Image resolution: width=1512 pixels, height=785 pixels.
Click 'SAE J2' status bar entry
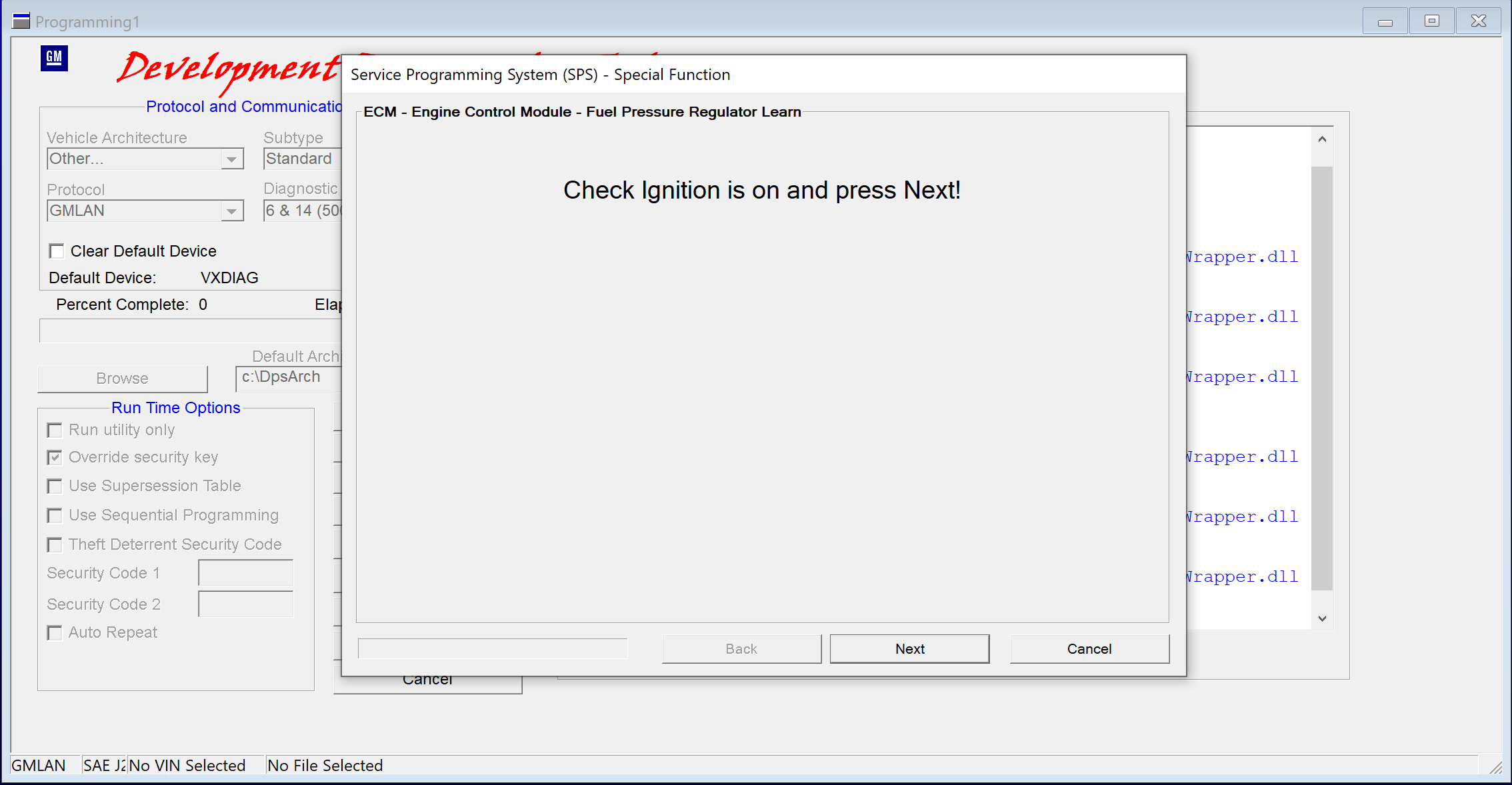click(x=105, y=766)
